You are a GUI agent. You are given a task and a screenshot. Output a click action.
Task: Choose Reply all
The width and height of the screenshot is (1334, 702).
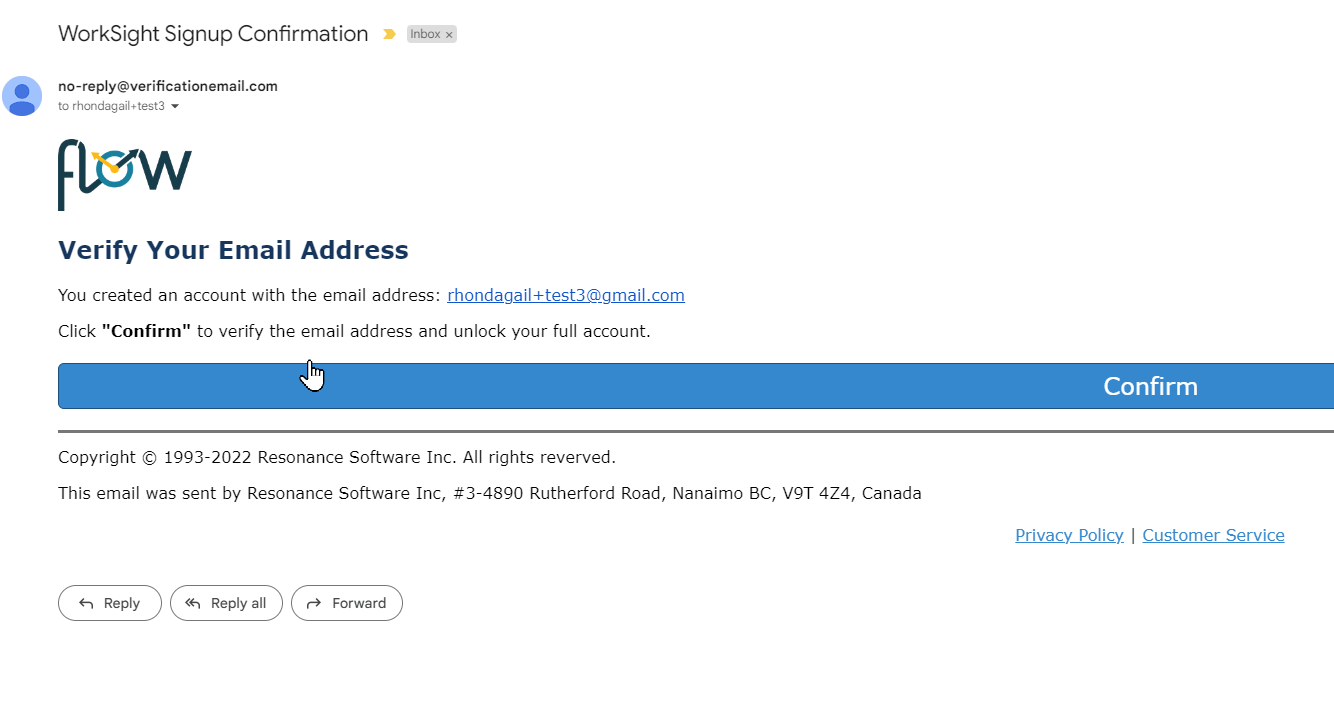click(226, 603)
